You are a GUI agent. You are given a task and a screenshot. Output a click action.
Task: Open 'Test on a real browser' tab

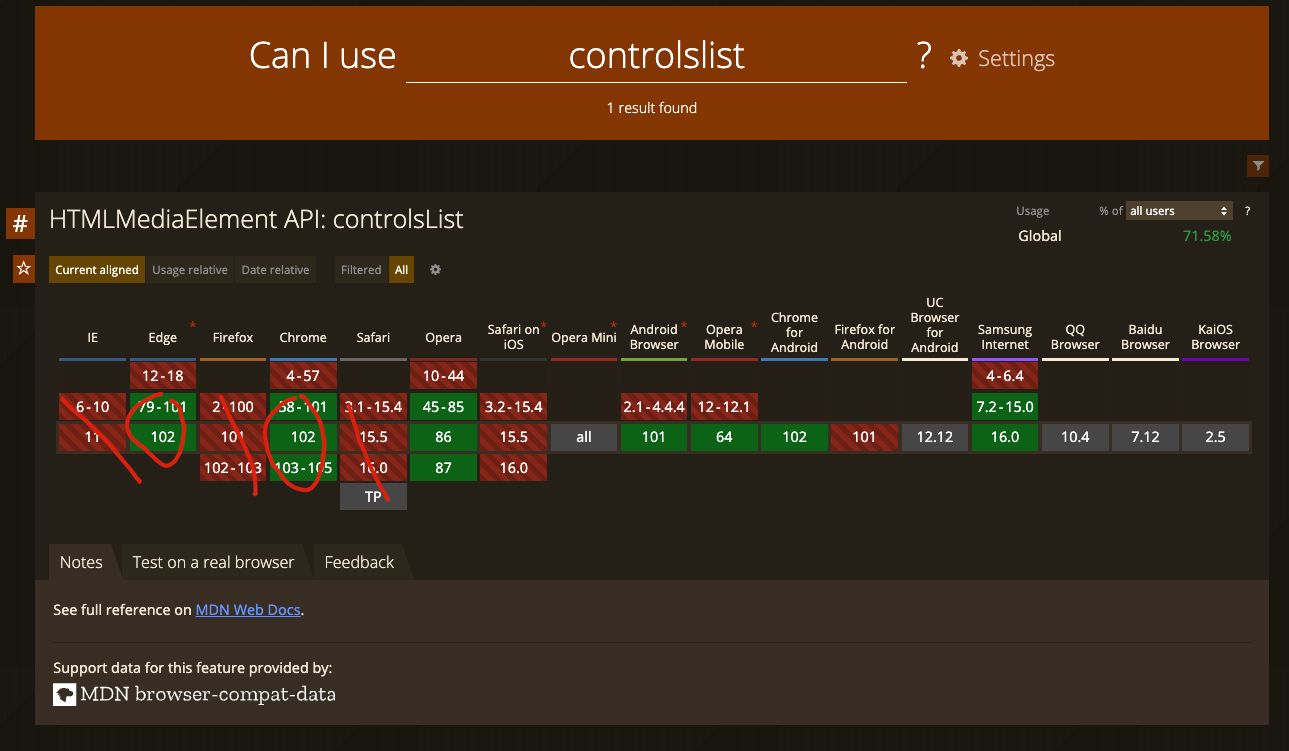pos(213,562)
